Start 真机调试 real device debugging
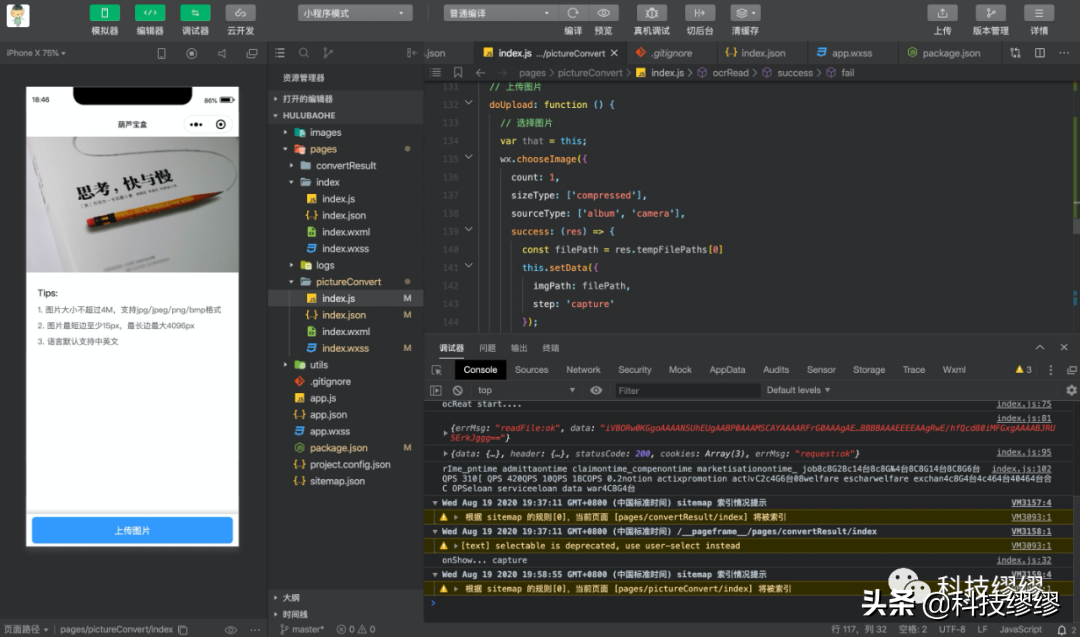This screenshot has height=637, width=1080. pos(652,13)
